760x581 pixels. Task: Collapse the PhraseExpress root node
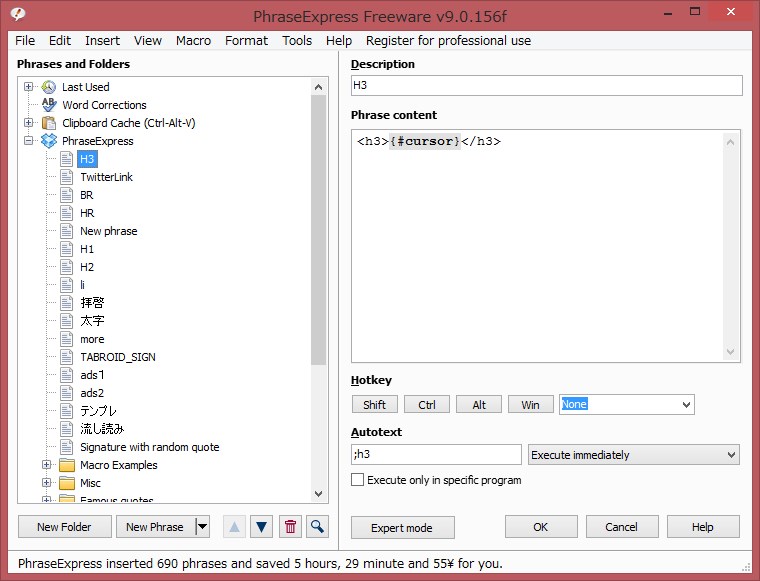29,141
